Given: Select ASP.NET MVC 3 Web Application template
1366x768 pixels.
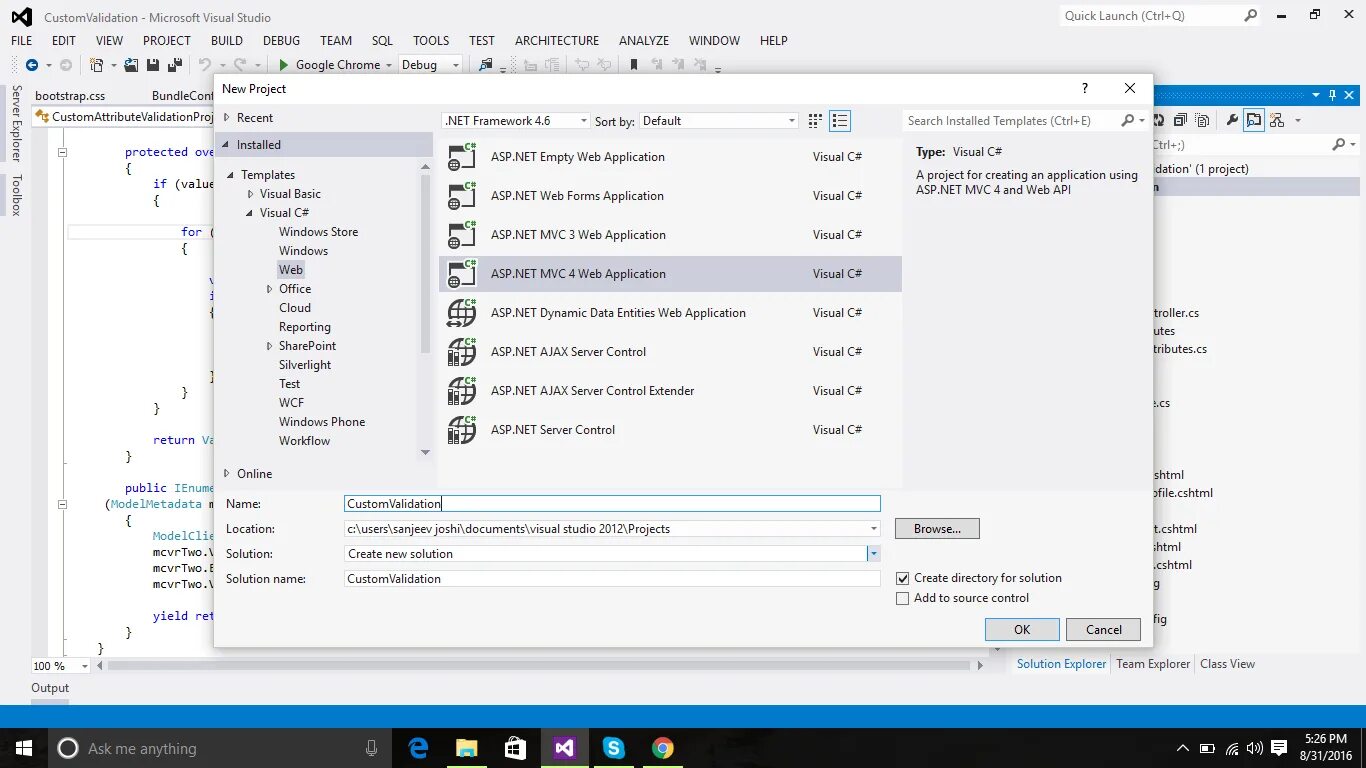Looking at the screenshot, I should (670, 235).
